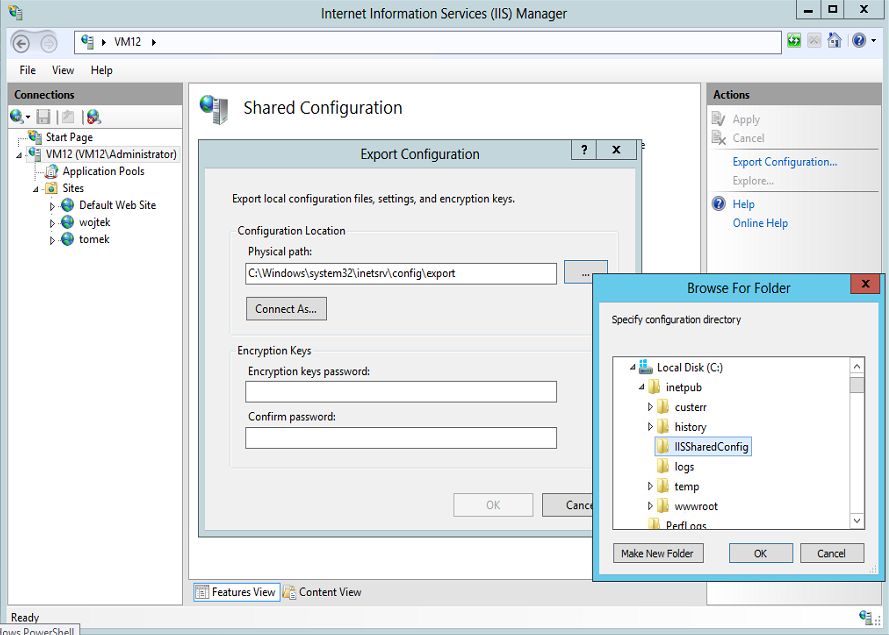889x635 pixels.
Task: Click Application Pools tree node
Action: [103, 171]
